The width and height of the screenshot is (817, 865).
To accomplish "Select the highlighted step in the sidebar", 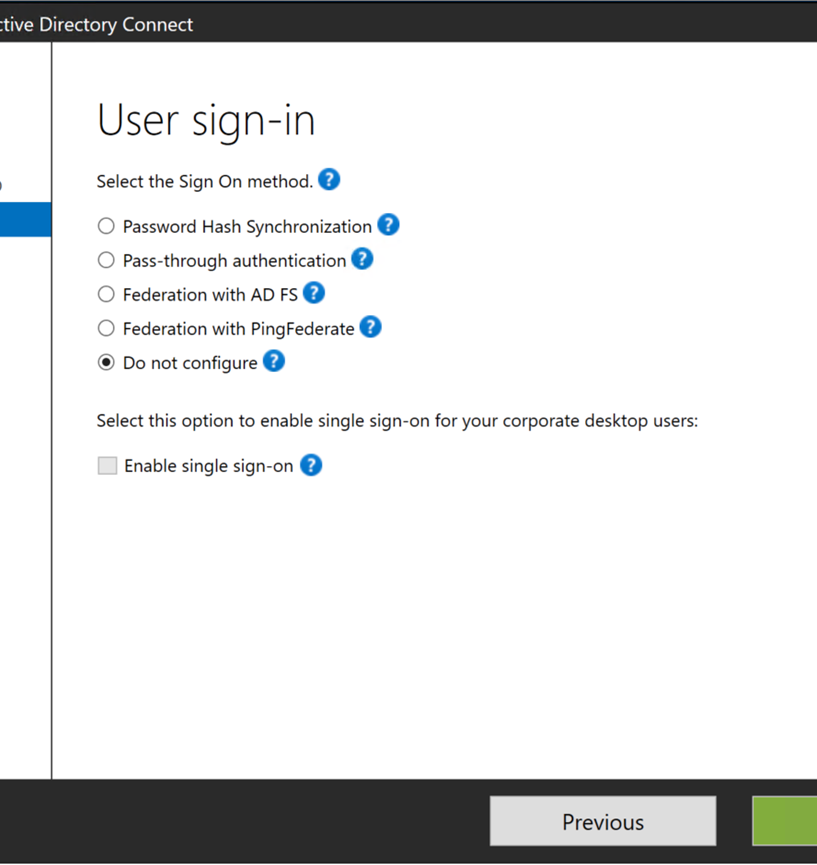I will [x=25, y=219].
